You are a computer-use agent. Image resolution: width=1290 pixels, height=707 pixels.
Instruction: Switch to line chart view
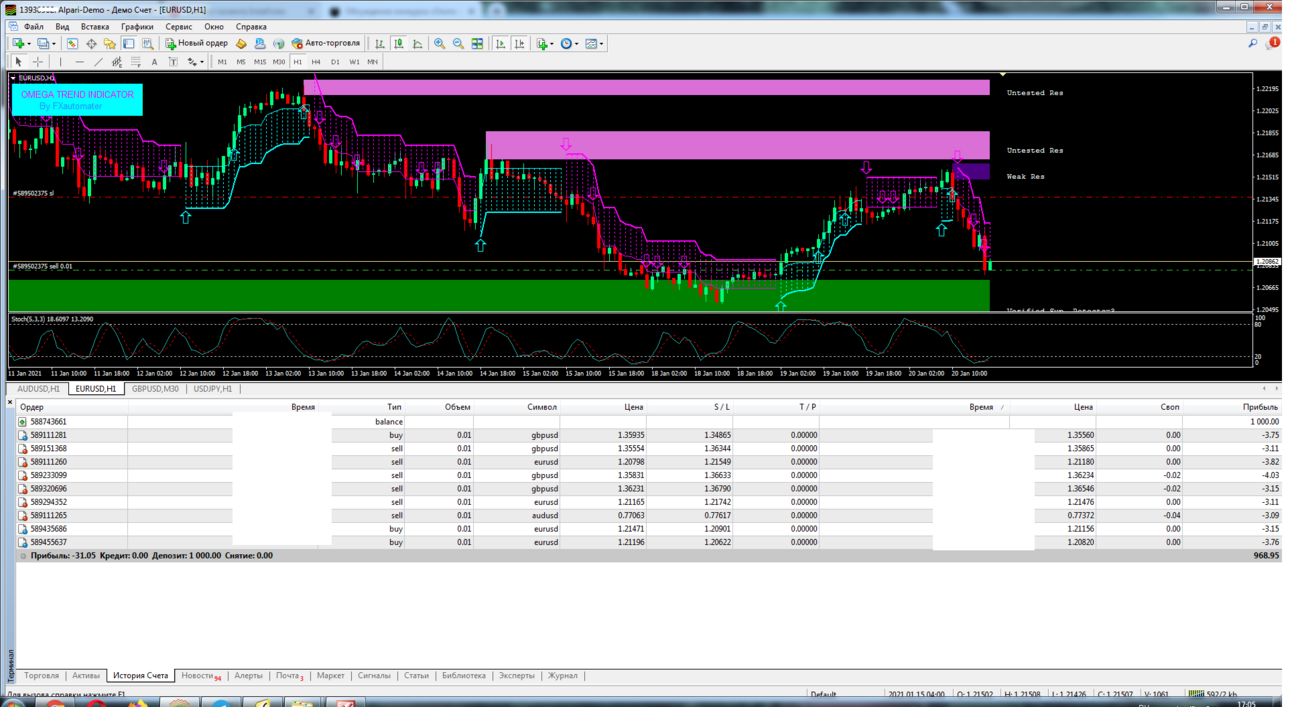point(418,44)
